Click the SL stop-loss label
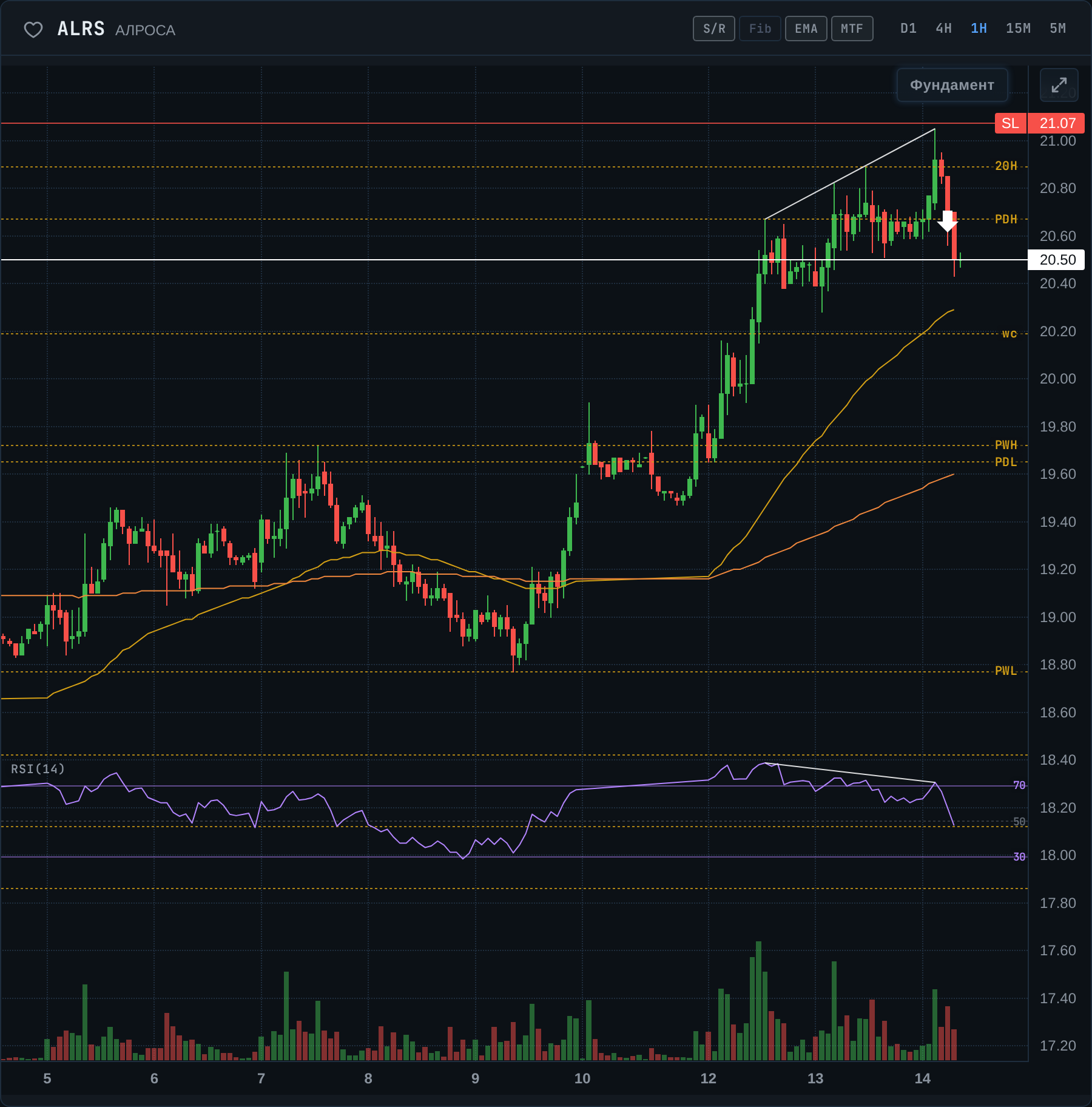 point(1010,123)
